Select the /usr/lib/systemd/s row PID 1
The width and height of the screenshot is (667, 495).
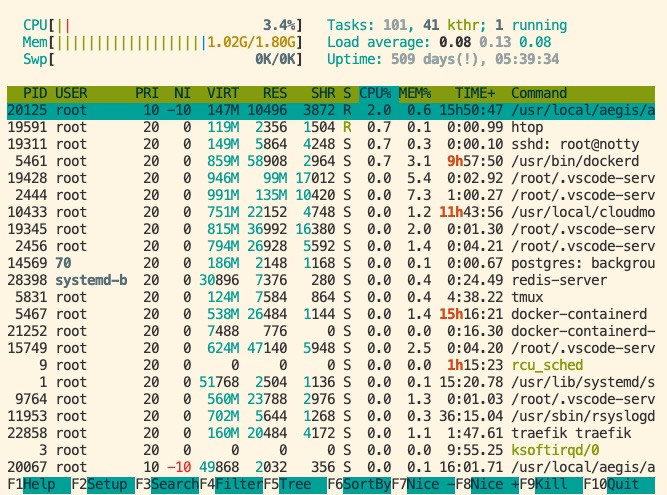pos(331,382)
